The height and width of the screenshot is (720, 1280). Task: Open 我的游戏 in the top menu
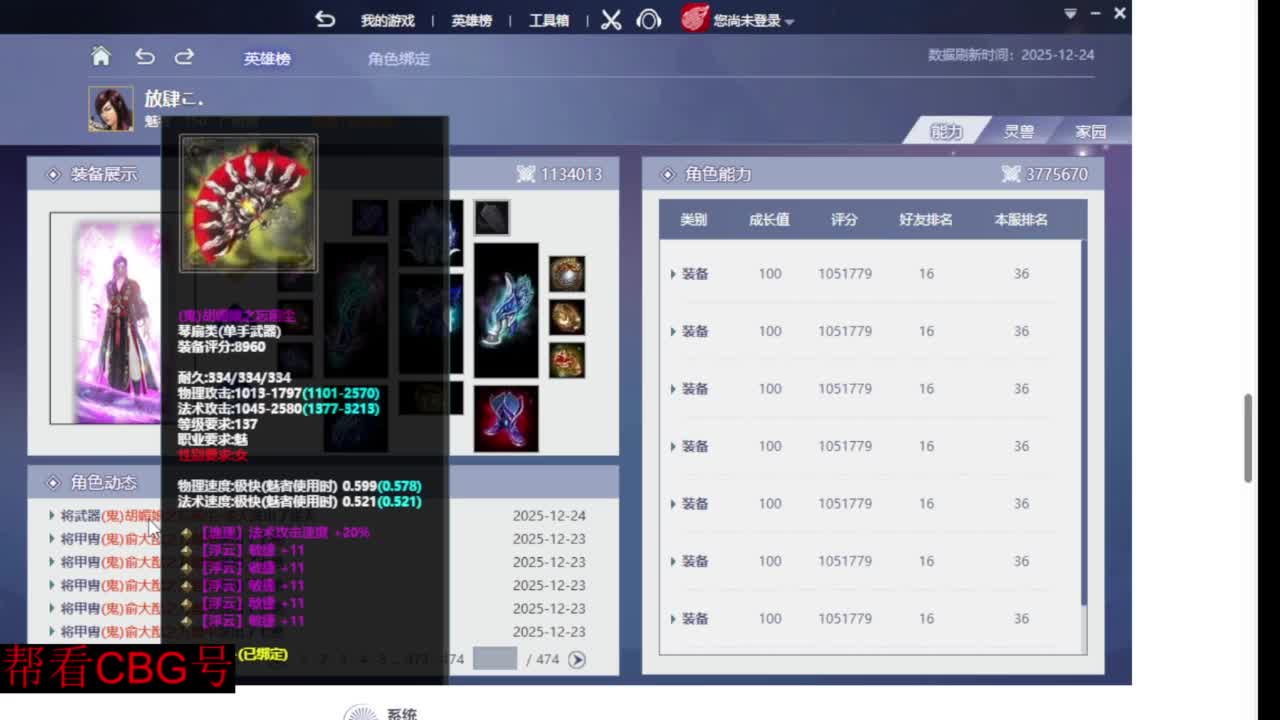(388, 20)
